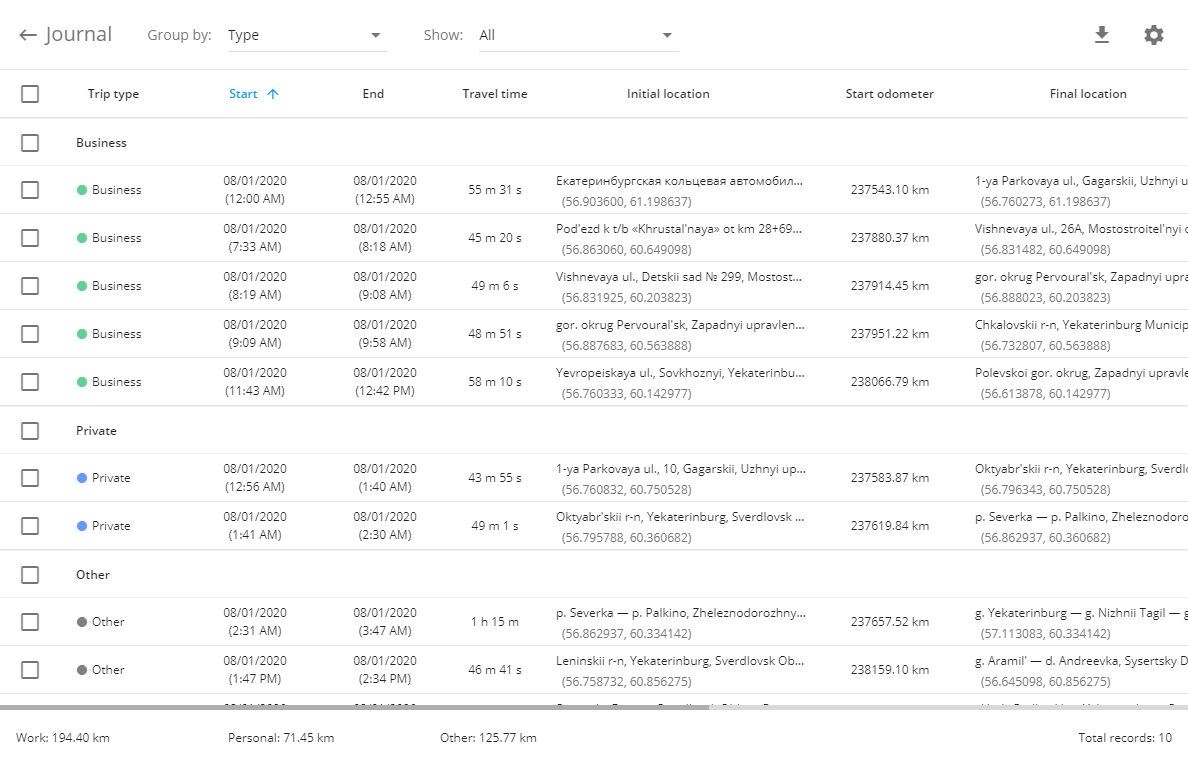Click final location Polevskoi gor. okrug

pyautogui.click(x=1081, y=373)
